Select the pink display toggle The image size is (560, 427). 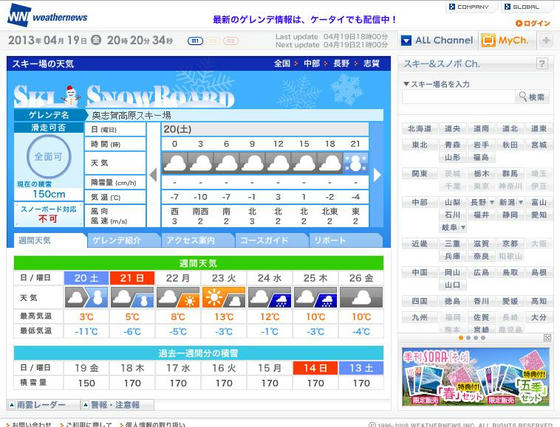(x=231, y=41)
